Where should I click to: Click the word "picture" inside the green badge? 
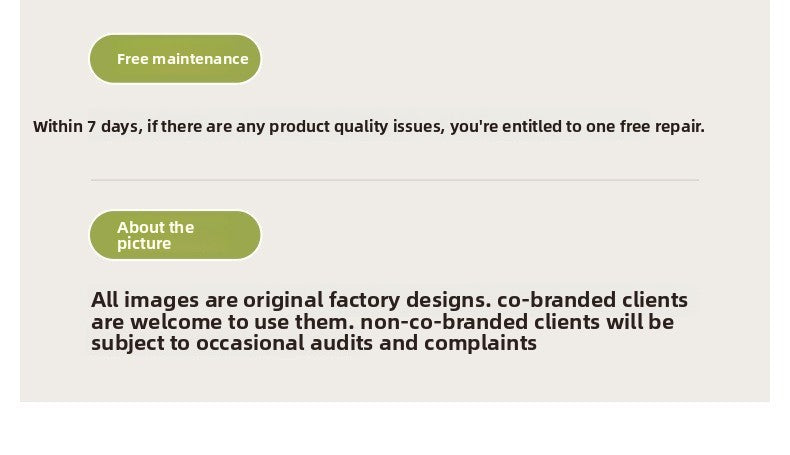point(144,244)
